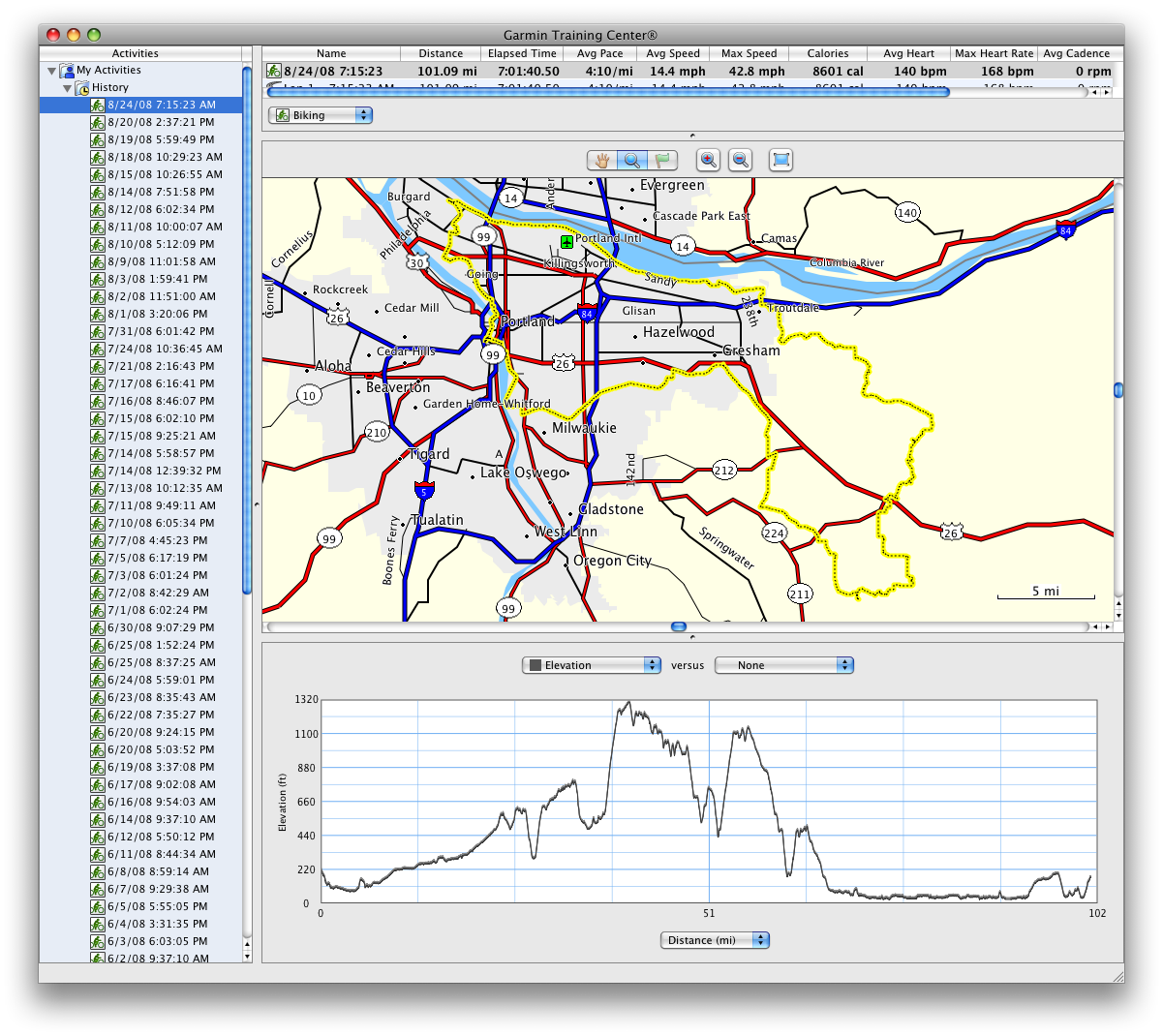Click the My Activities folder icon

pyautogui.click(x=67, y=71)
